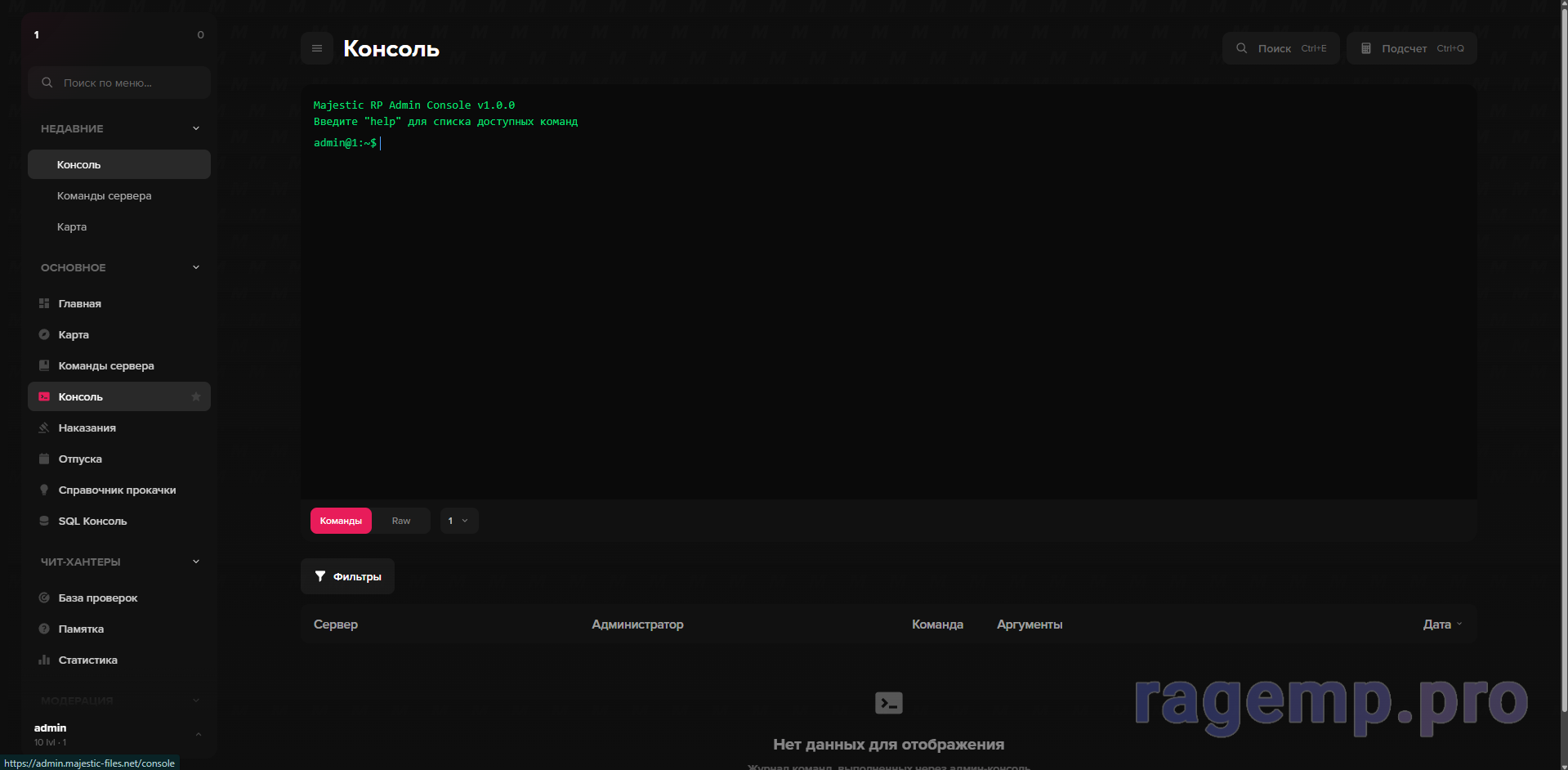Click the pink terminal icon next to Консоль

[44, 396]
